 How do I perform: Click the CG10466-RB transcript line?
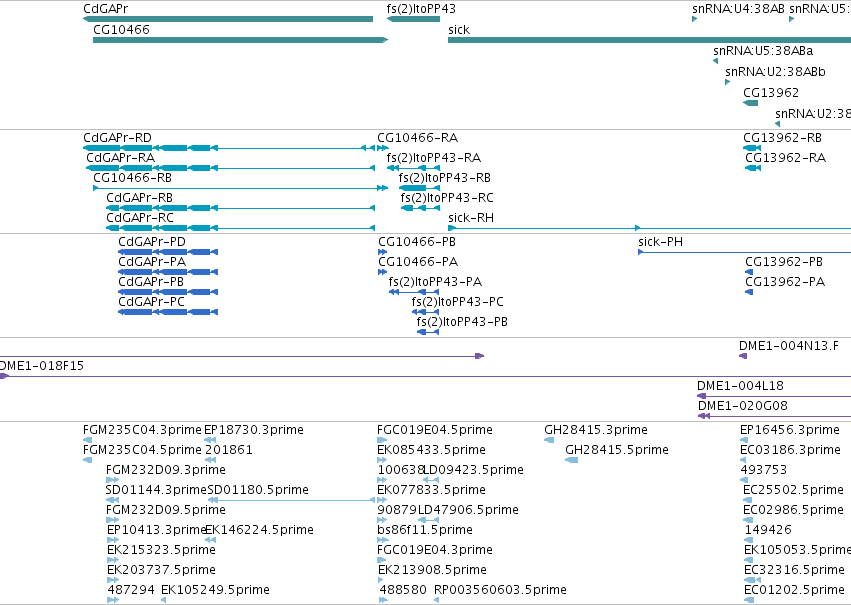coord(240,188)
